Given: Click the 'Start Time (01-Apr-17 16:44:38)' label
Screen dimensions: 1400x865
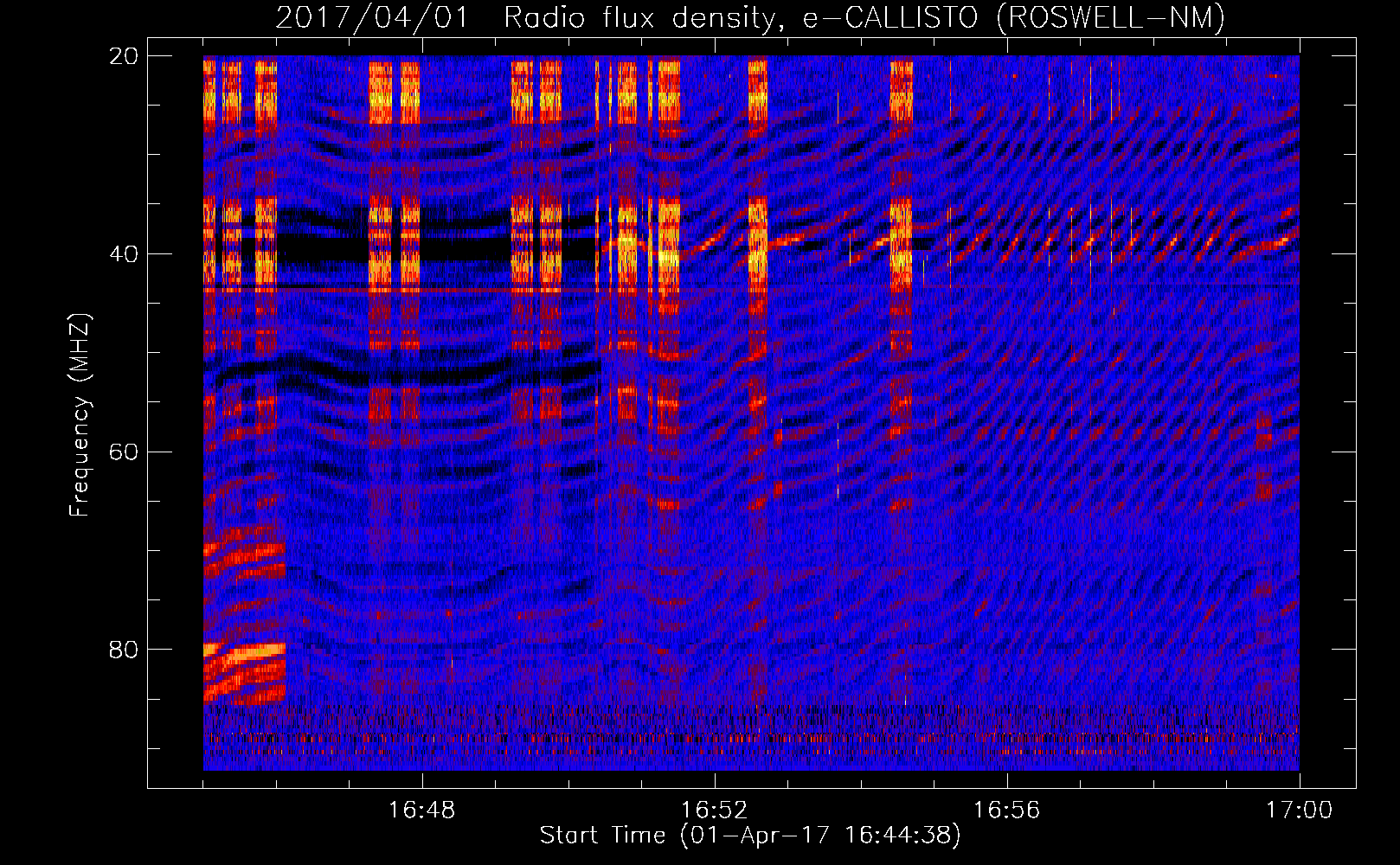Looking at the screenshot, I should [750, 835].
